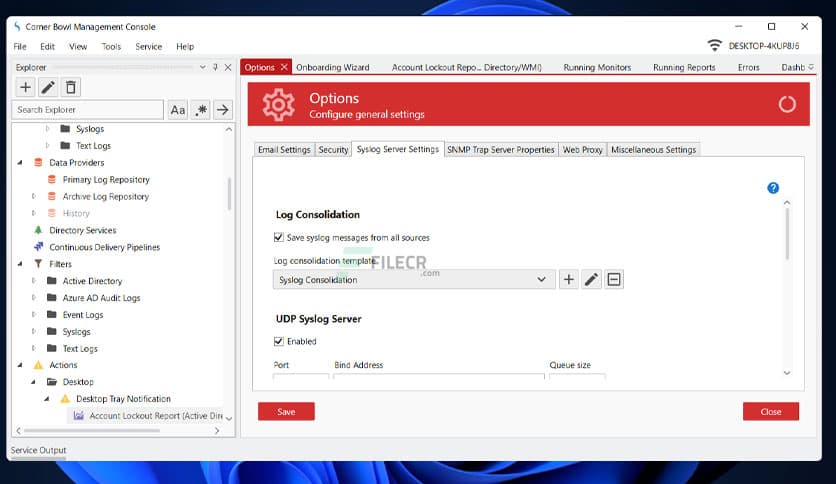Uncheck UDP Syslog Server Enabled checkbox
The image size is (836, 484).
(278, 341)
